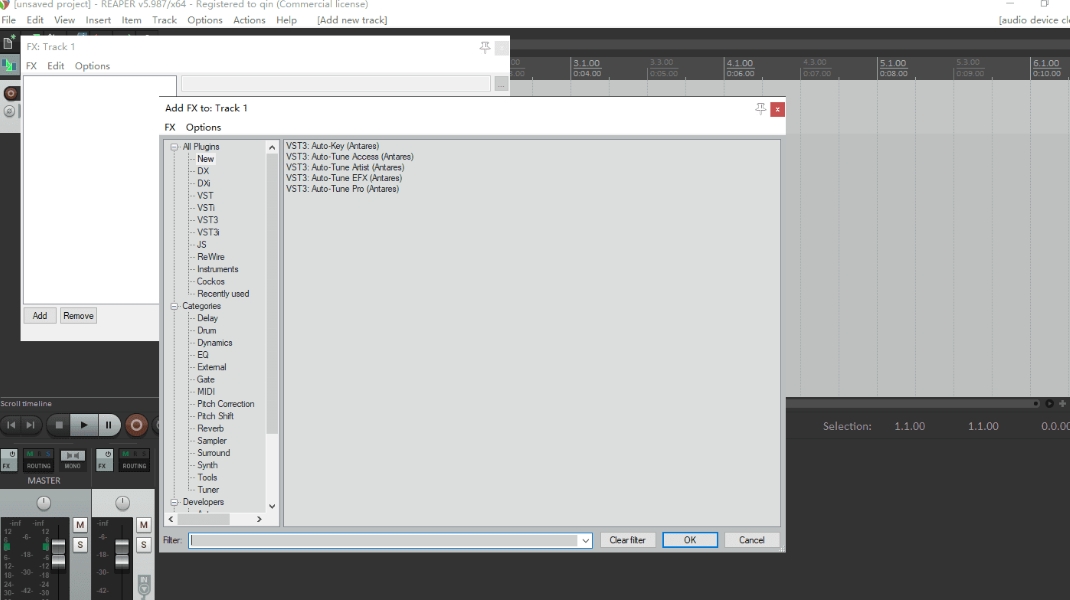Collapse the Categories tree node

coord(174,306)
